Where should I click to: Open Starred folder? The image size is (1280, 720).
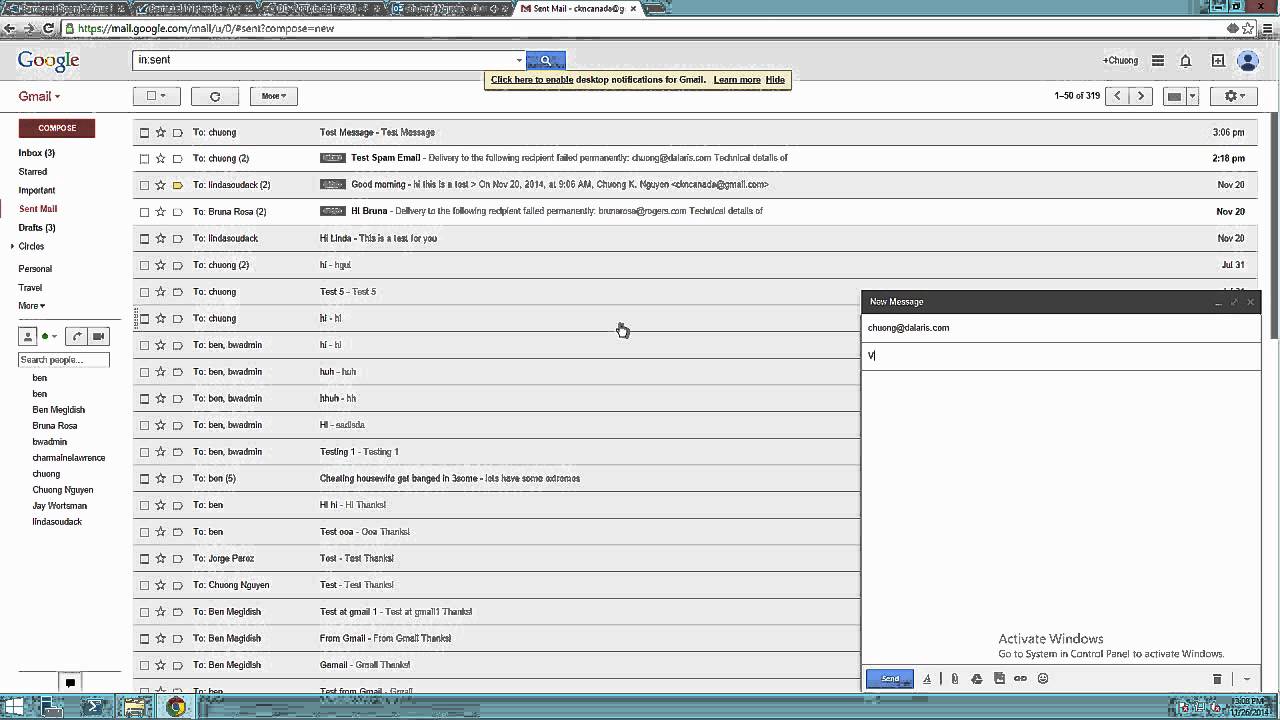click(33, 172)
